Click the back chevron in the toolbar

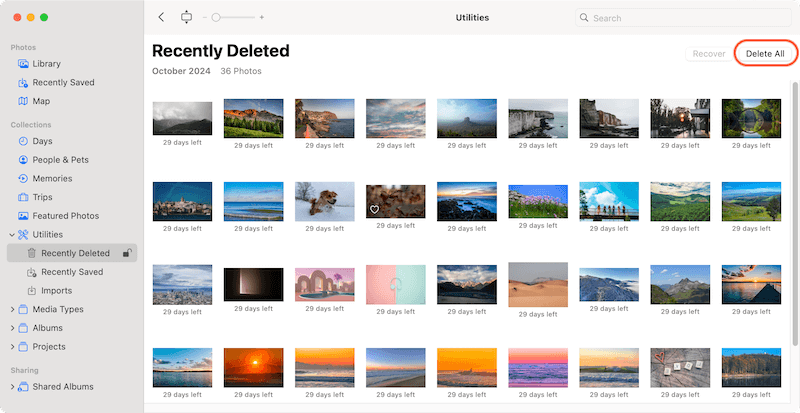coord(161,17)
